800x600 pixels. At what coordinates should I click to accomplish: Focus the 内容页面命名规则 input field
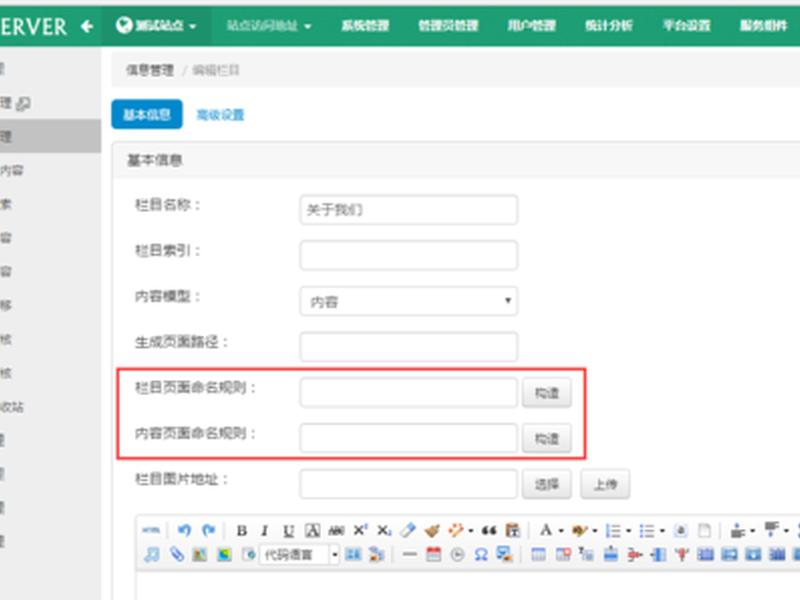coord(409,438)
